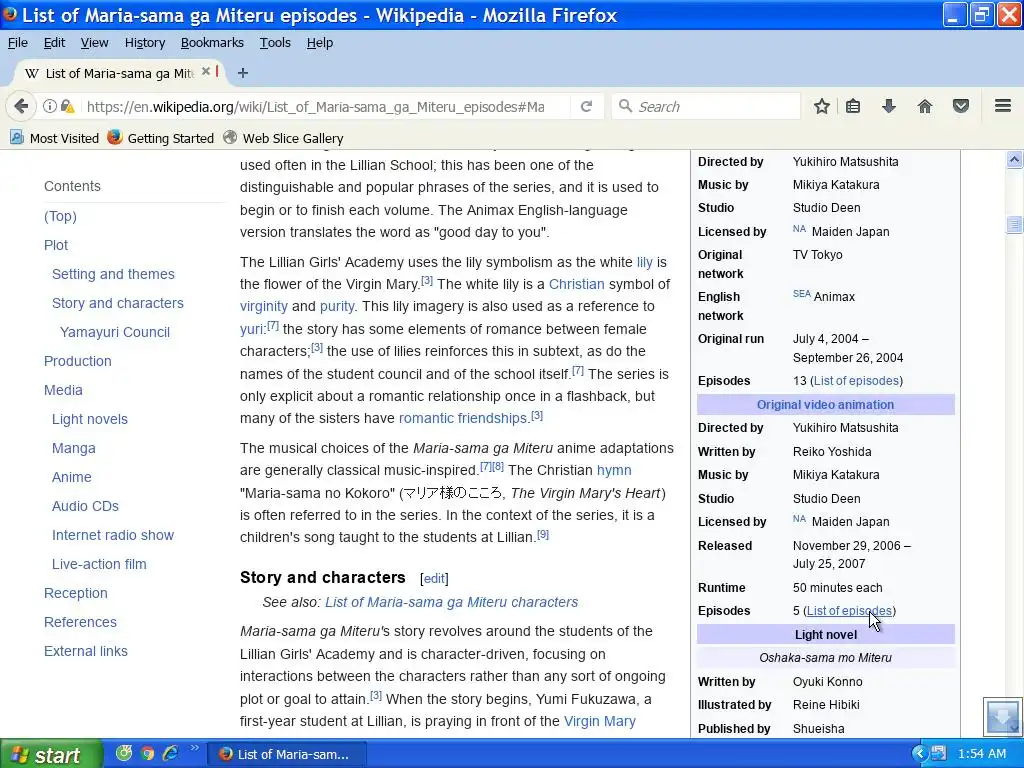This screenshot has width=1024, height=768.
Task: Open List of episodes link for 13 episodes
Action: 856,381
